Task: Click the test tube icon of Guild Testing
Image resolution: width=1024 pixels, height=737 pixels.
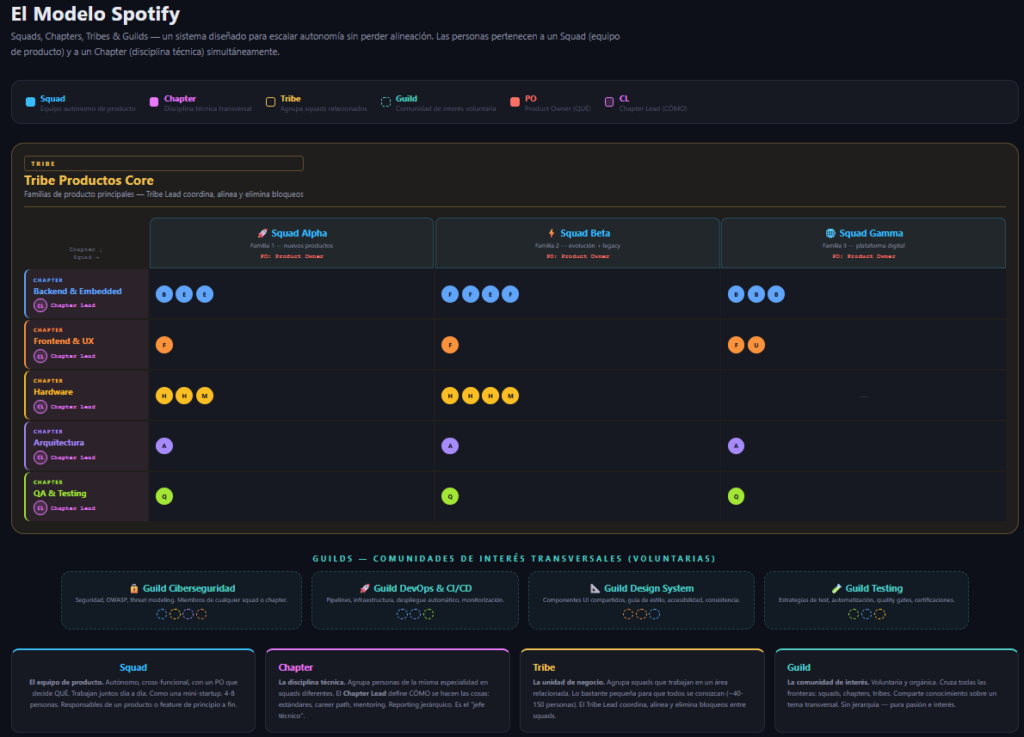Action: coord(836,588)
